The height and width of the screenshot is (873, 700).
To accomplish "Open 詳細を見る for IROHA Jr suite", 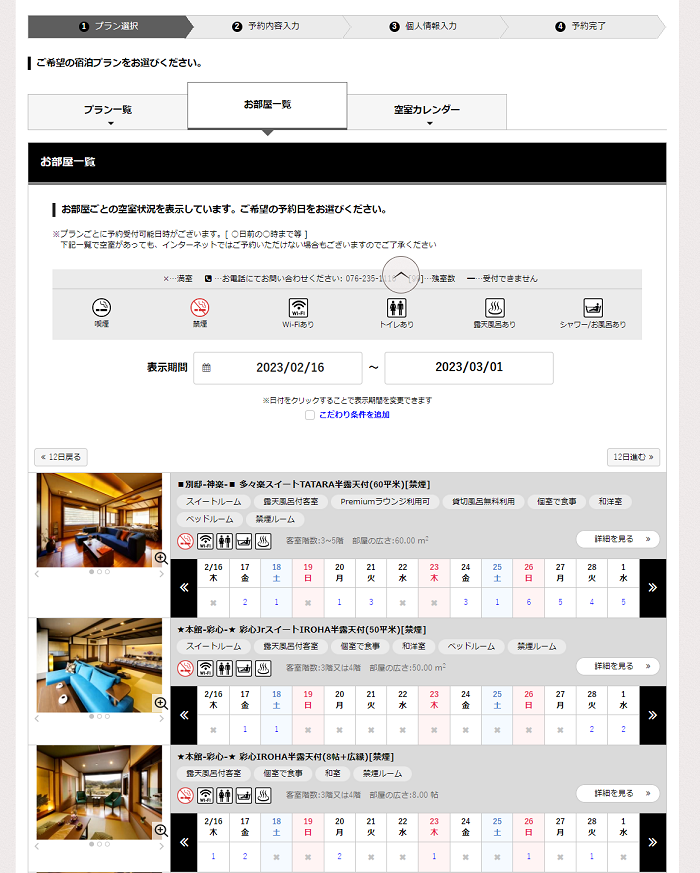I will [618, 666].
